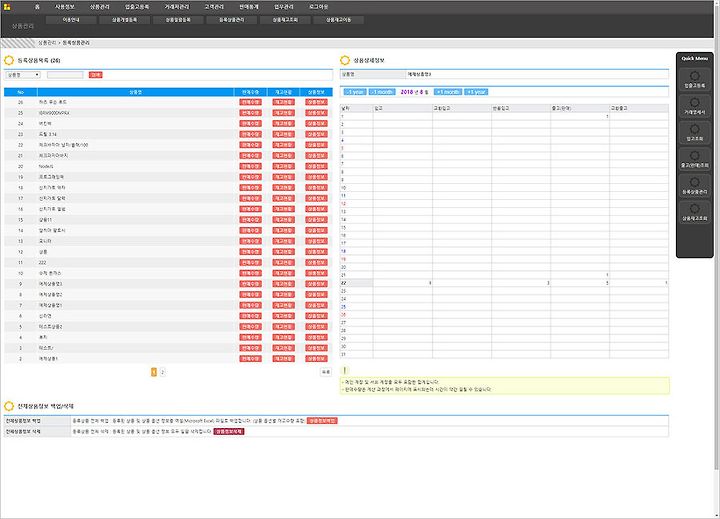Click 상품정보 button in row No 26
Screen dimensions: 720x519
coord(316,102)
